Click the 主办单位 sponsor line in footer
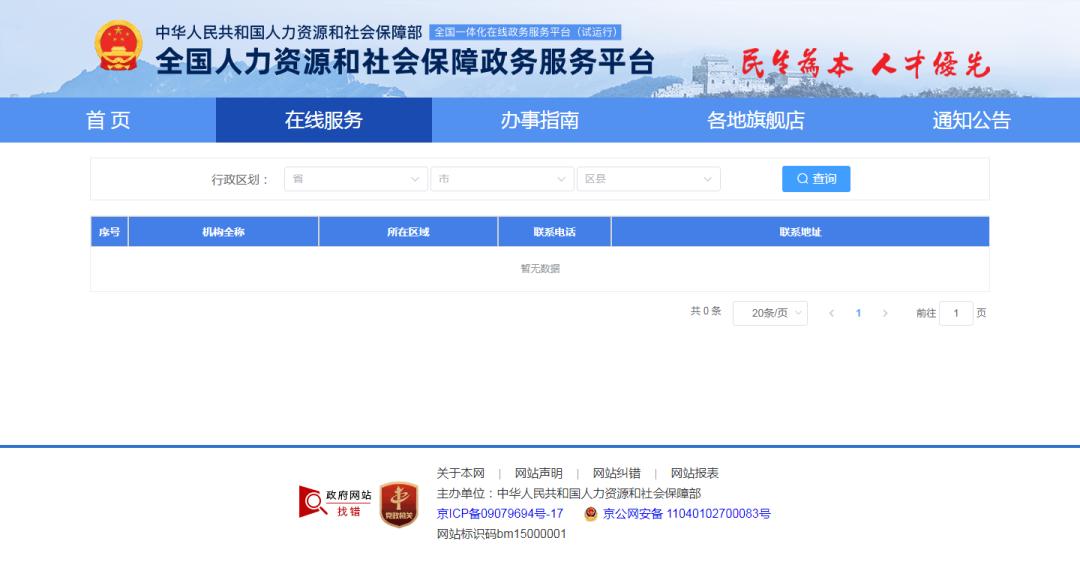This screenshot has width=1080, height=568. [x=569, y=493]
